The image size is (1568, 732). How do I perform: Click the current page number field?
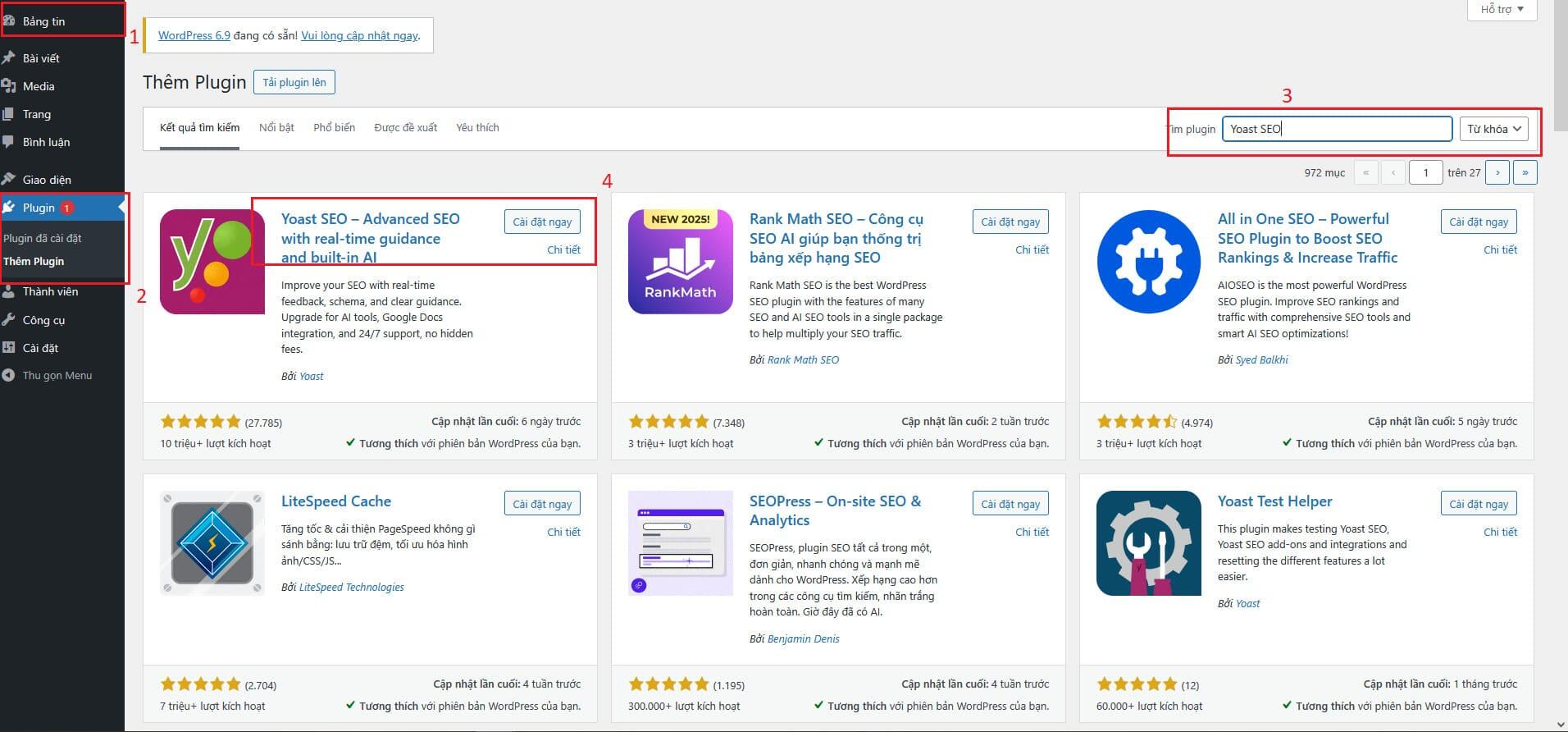(1425, 172)
